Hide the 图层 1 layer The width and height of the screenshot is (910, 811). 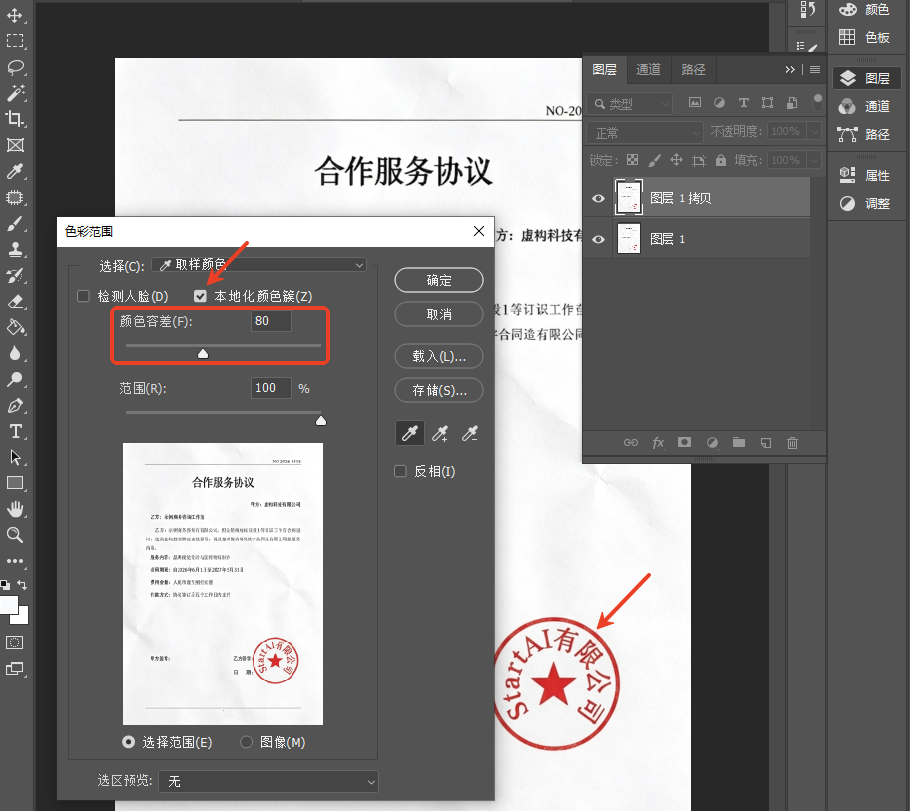click(598, 239)
